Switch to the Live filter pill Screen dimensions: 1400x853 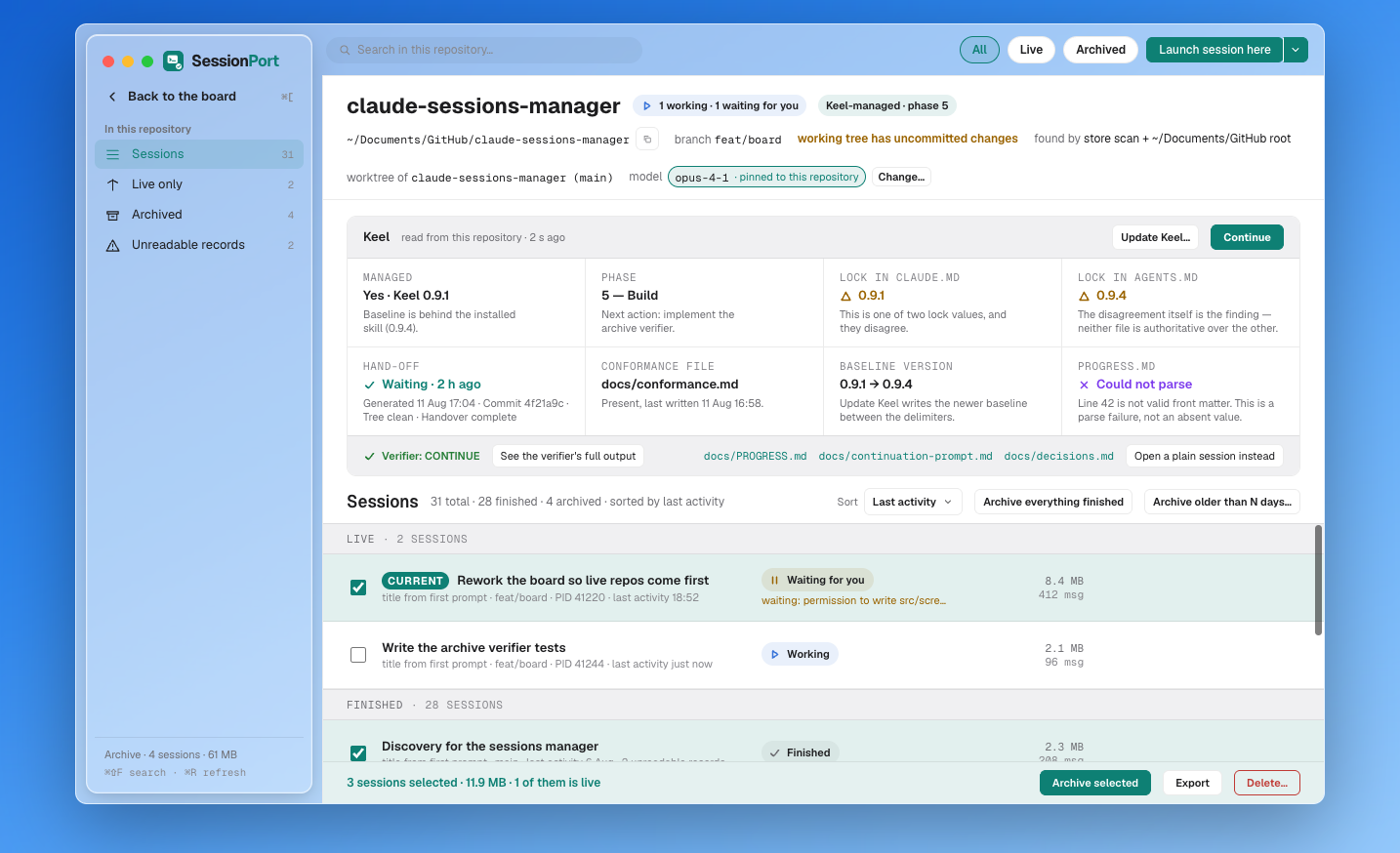click(1031, 50)
